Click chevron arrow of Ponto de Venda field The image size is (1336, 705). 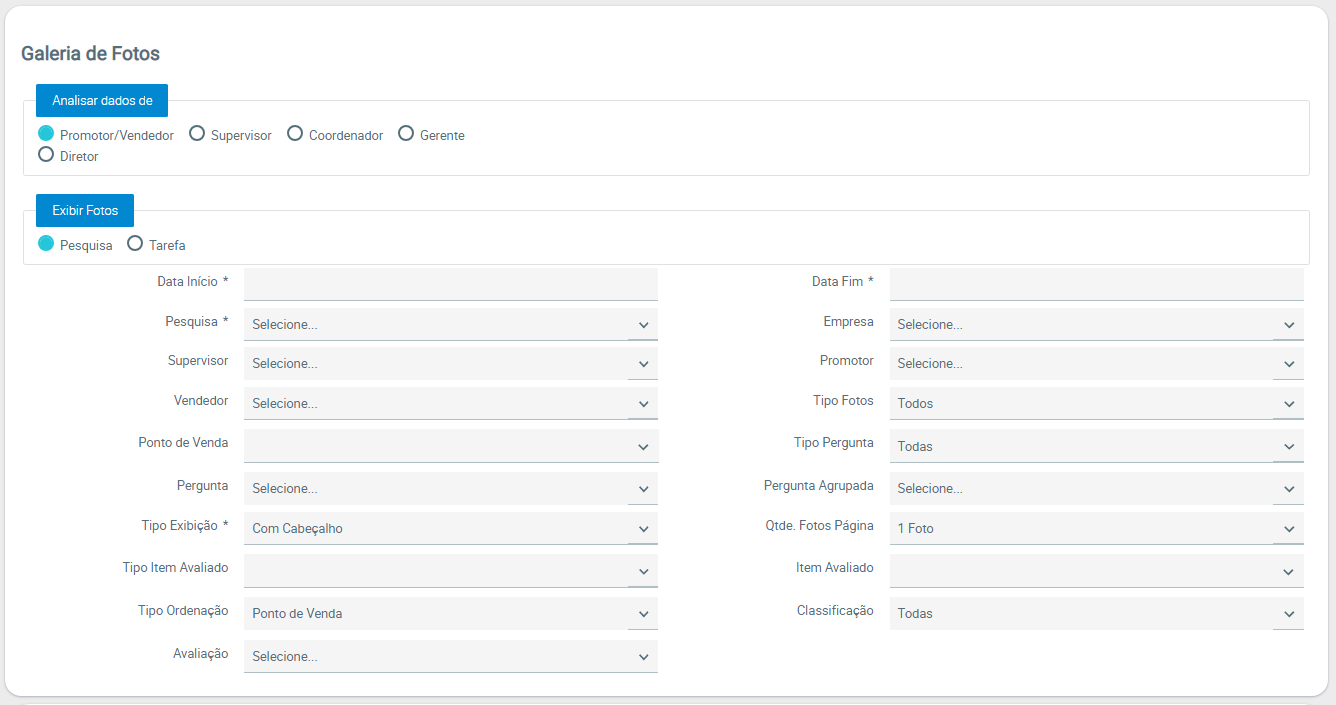[643, 447]
